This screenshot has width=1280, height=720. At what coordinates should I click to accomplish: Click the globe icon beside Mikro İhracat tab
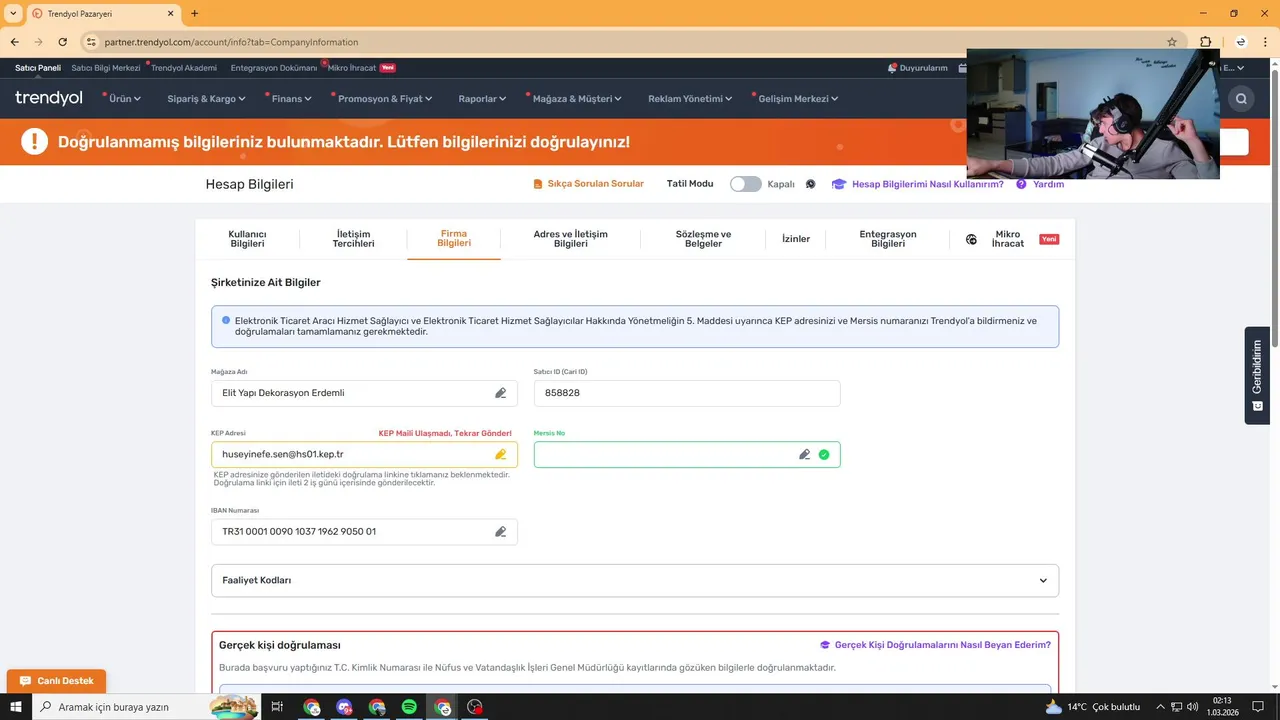pyautogui.click(x=971, y=240)
